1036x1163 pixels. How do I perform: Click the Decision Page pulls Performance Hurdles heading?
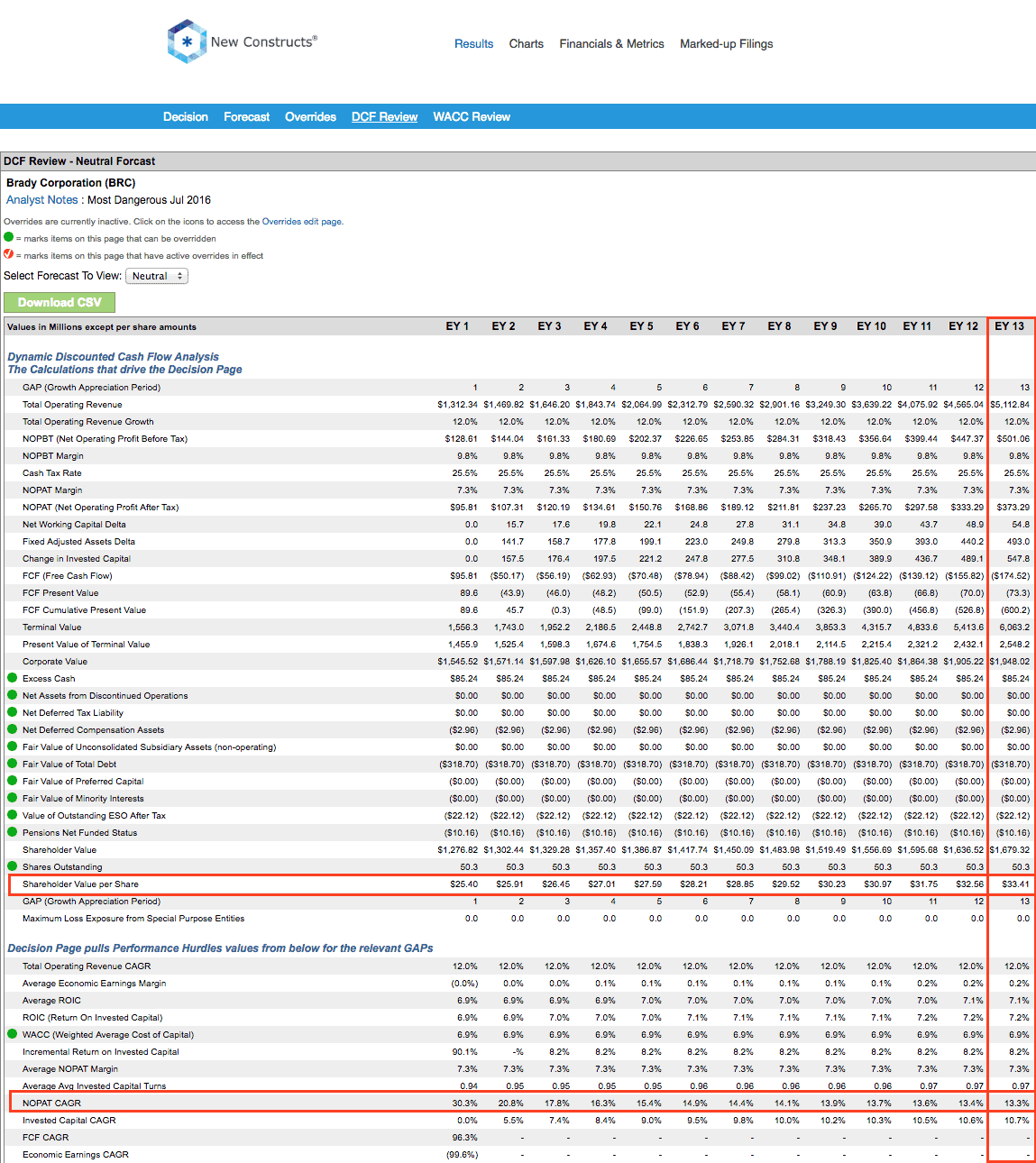point(220,948)
